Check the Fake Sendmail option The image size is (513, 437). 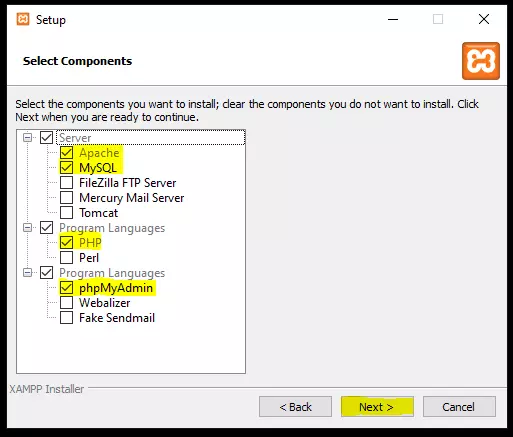(66, 318)
